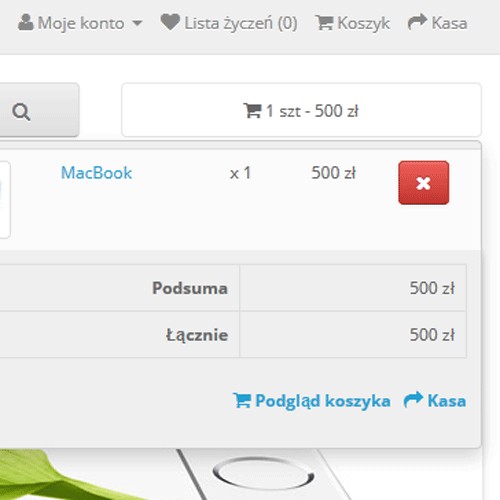
Task: Click the user silhouette icon beside Moje konto
Action: [x=26, y=22]
